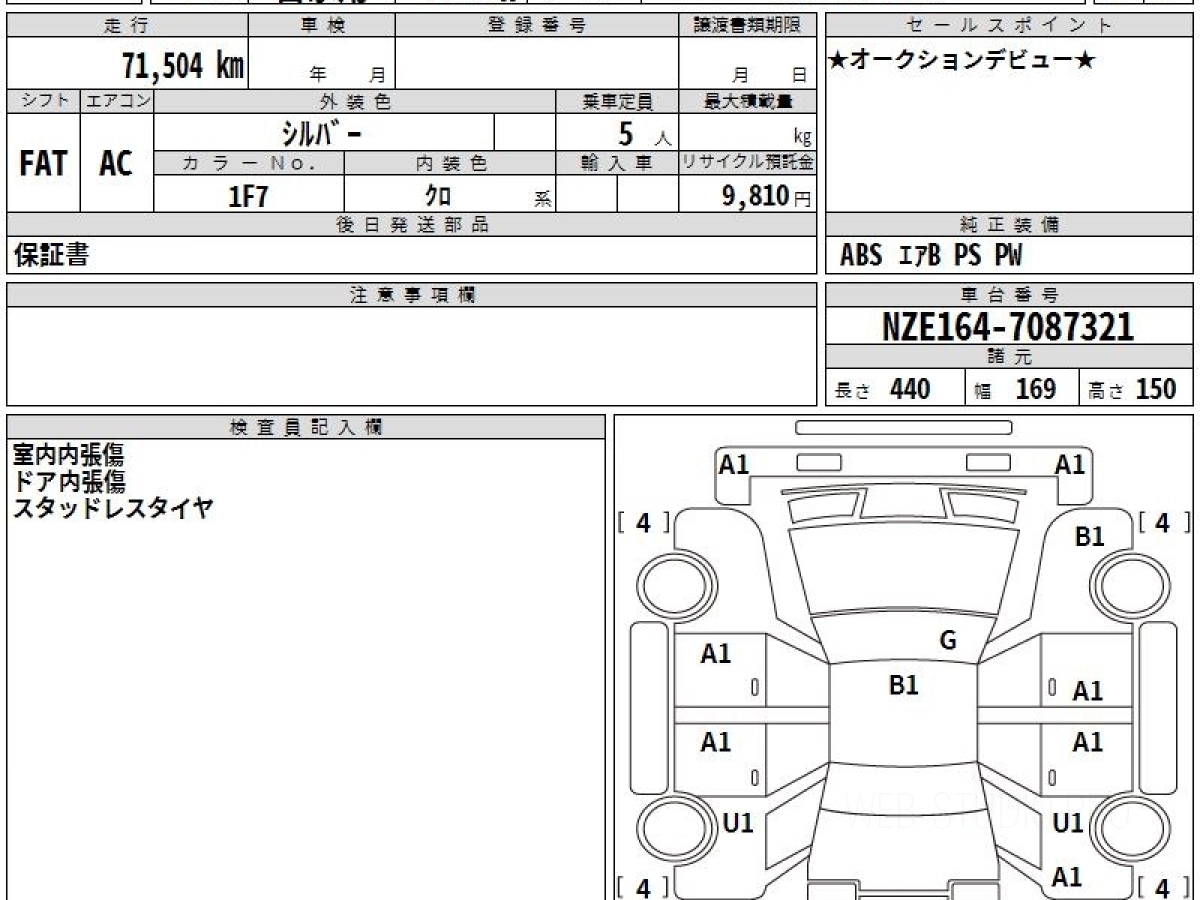
Task: Select the 走行 header cell
Action: 127,26
